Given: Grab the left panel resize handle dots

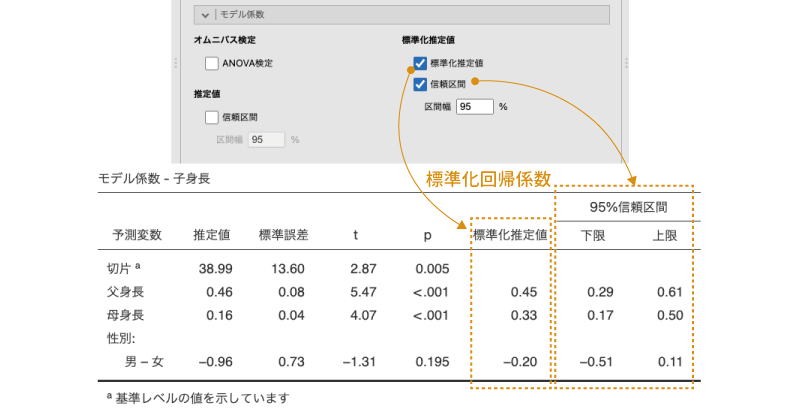Looking at the screenshot, I should (177, 63).
